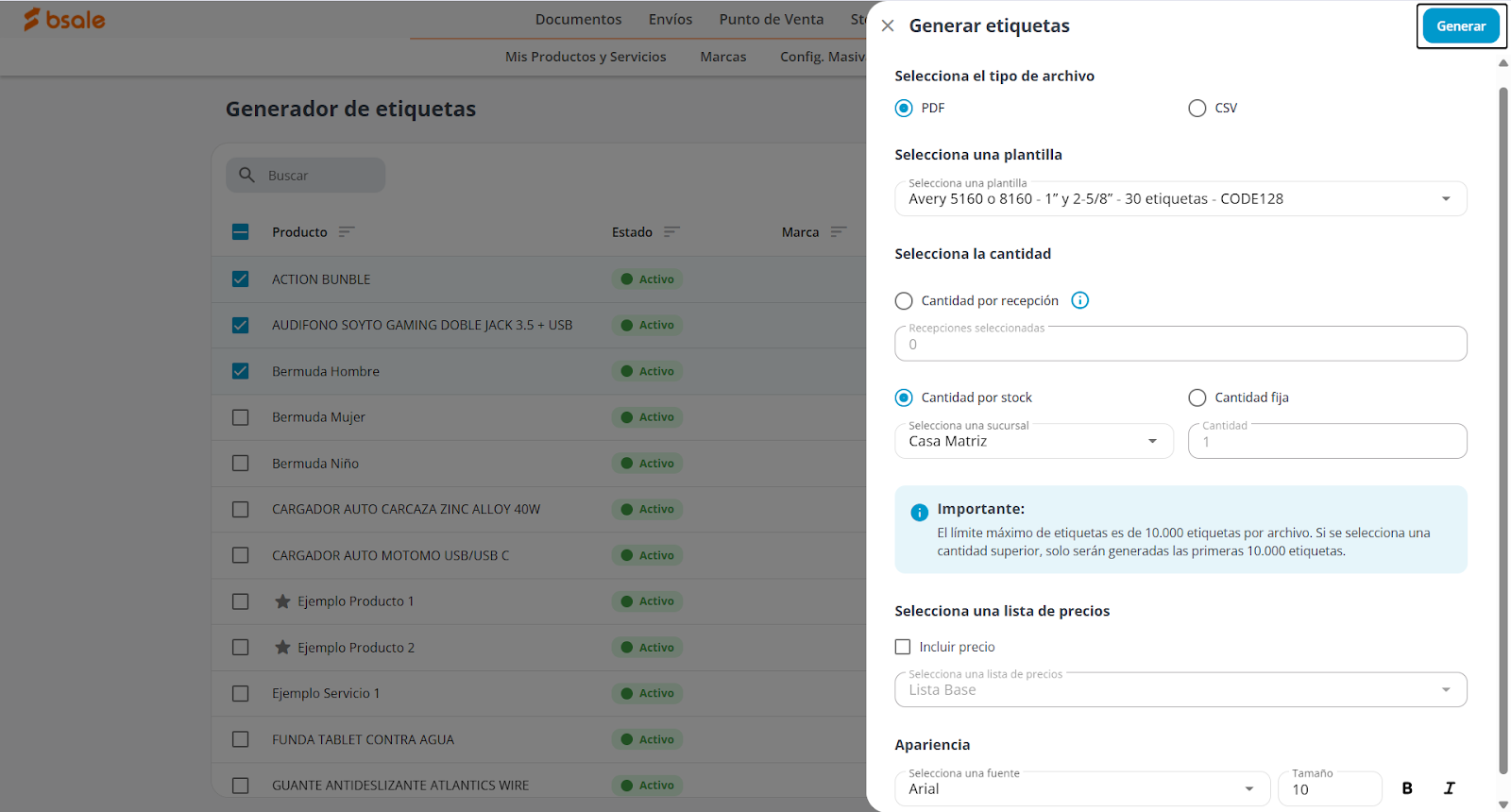Check CARGADOR AUTO CARCAZA ZINC ALLOY 40W
Viewport: 1511px width, 812px height.
pos(241,509)
